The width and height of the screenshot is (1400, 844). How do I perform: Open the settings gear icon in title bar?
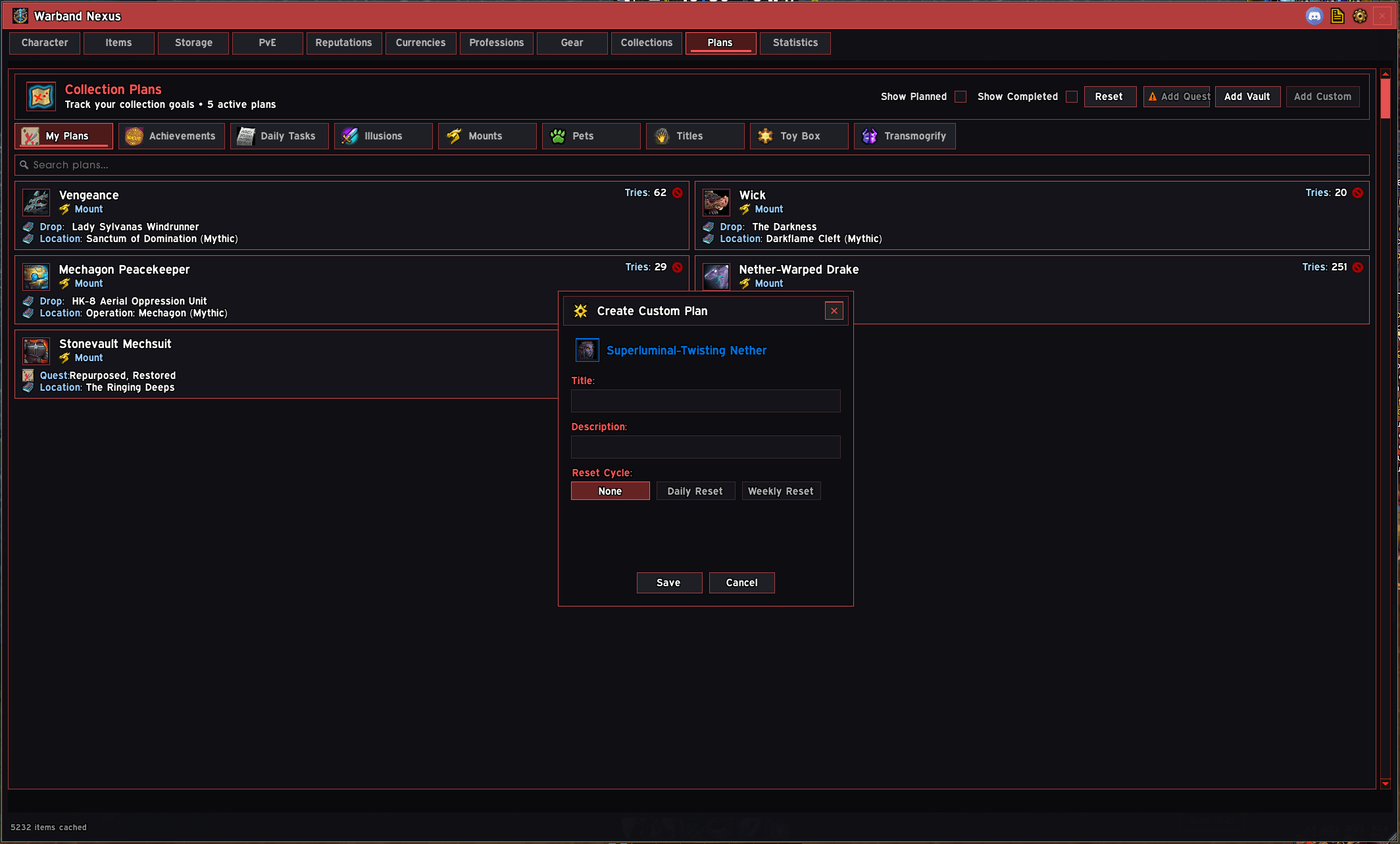[x=1359, y=16]
